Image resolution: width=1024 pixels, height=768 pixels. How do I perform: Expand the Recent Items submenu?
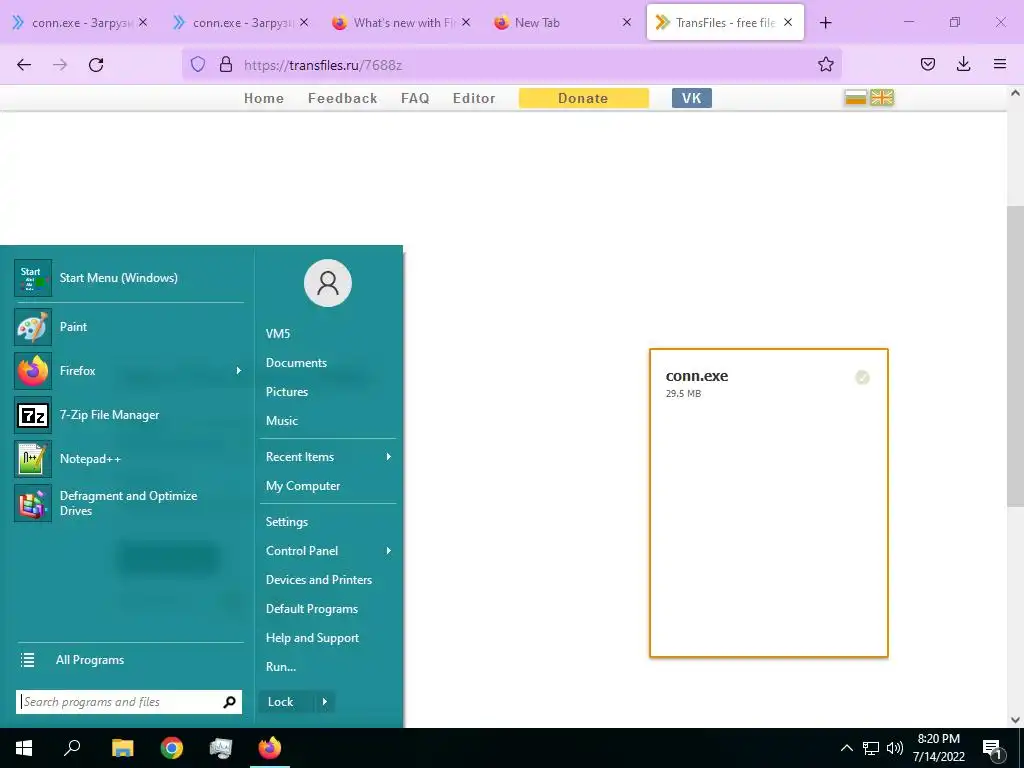pos(389,456)
